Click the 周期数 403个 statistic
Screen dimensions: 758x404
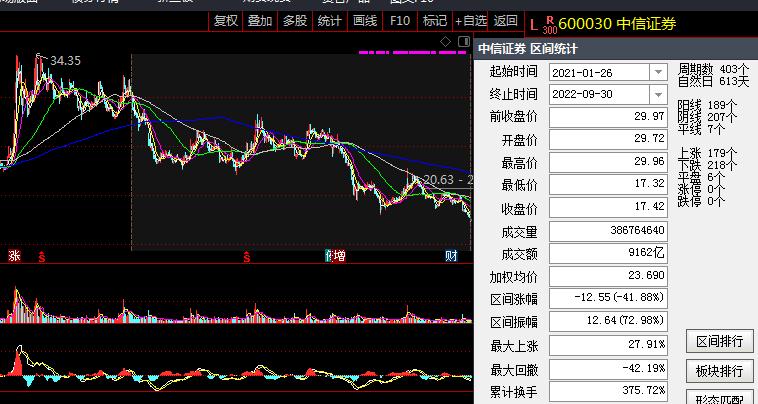714,70
